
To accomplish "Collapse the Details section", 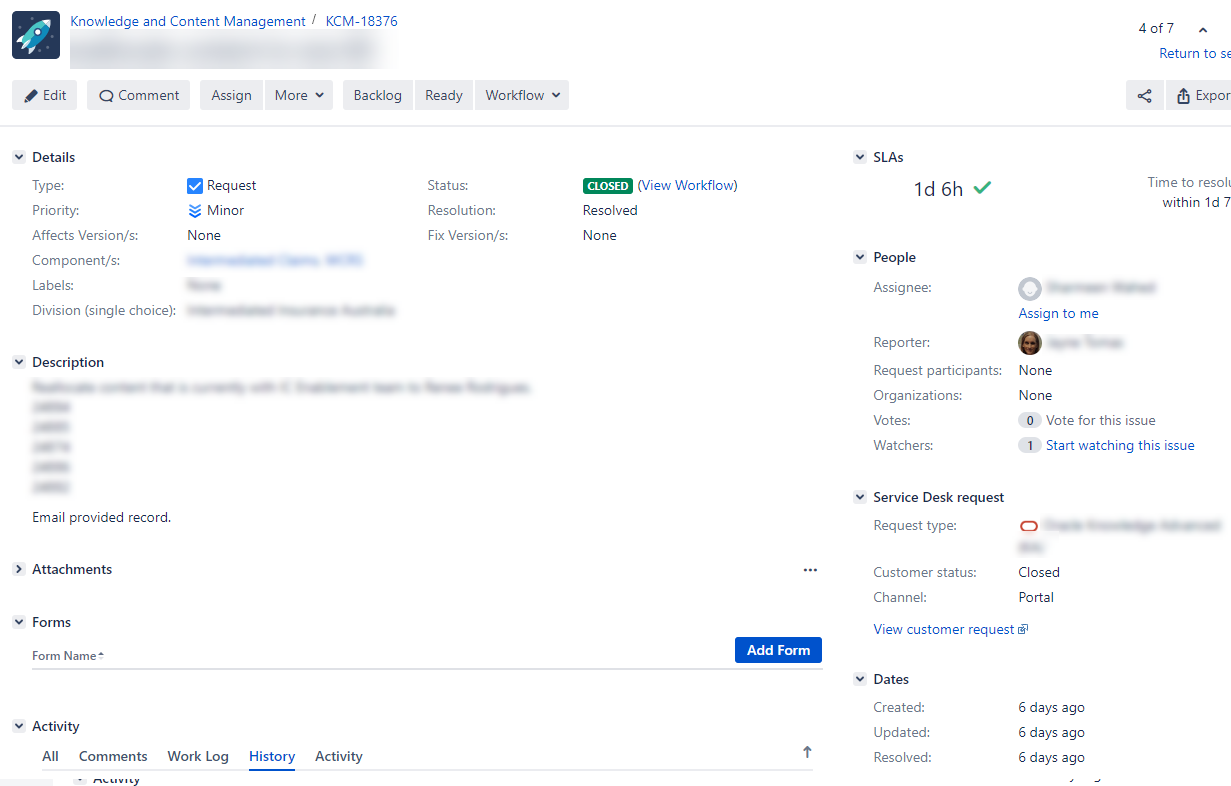I will (19, 157).
